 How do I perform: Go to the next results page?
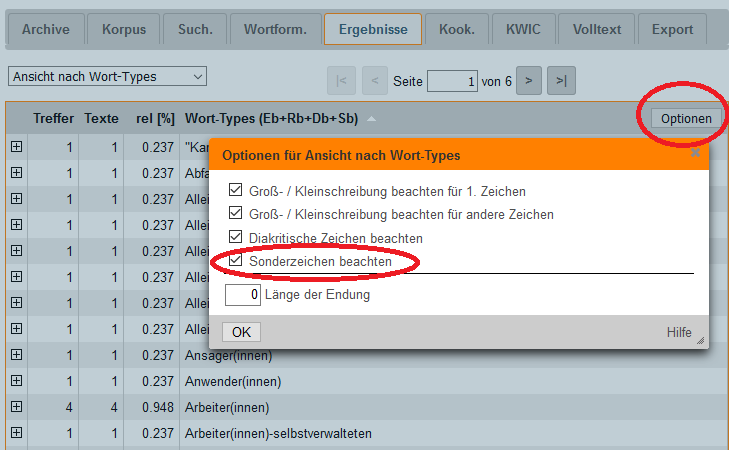pos(529,81)
